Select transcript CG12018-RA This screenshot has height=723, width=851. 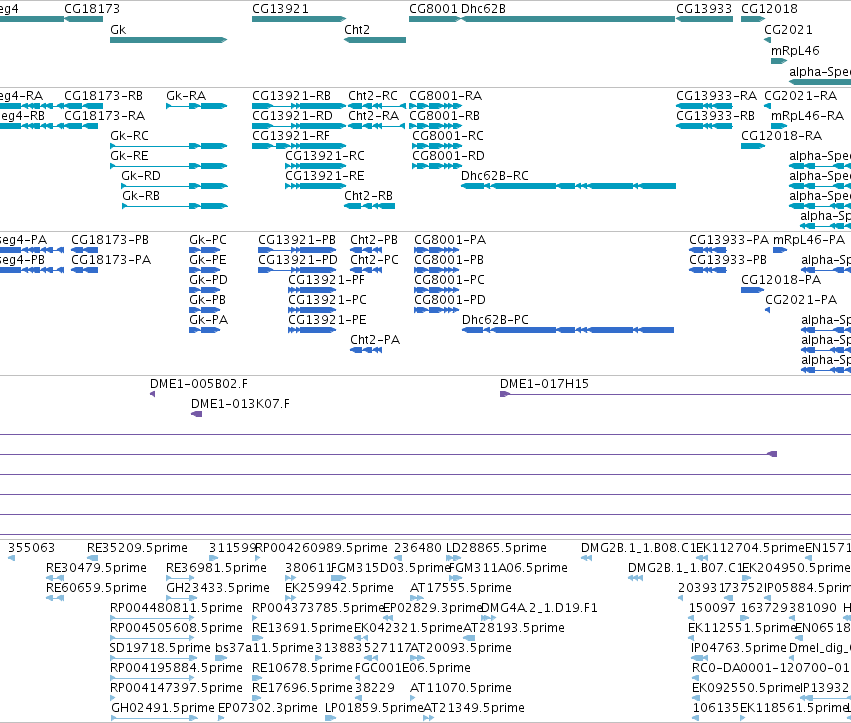point(782,136)
